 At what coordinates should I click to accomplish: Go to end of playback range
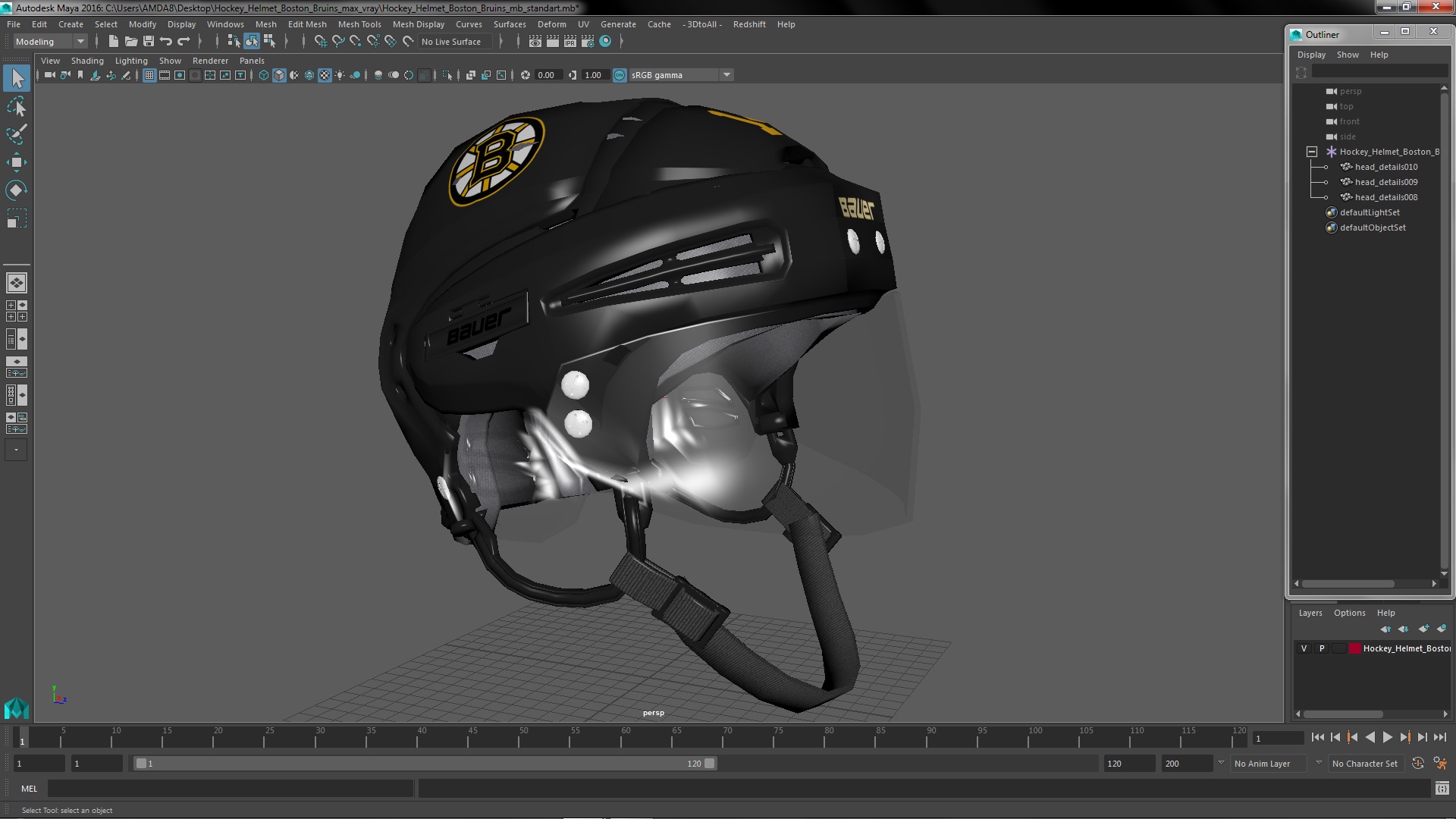point(1440,737)
